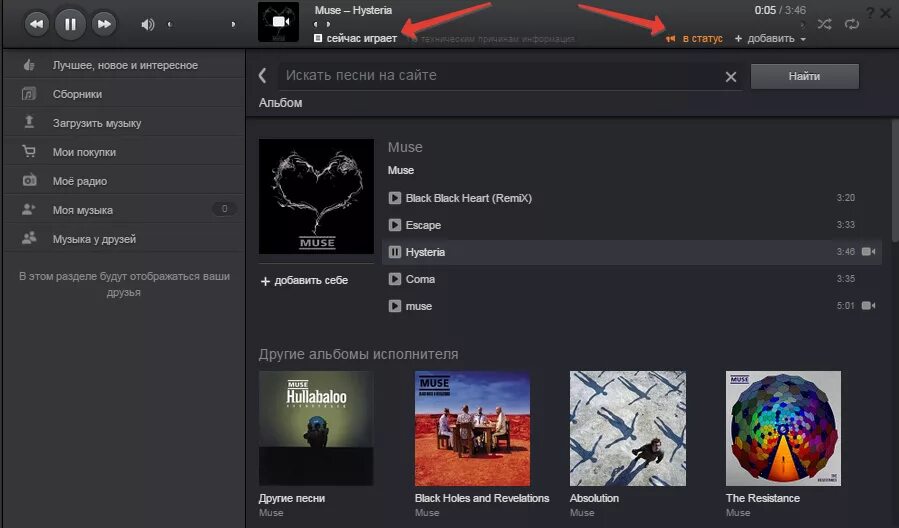899x528 pixels.
Task: Click the song progress bar
Action: [x=559, y=24]
